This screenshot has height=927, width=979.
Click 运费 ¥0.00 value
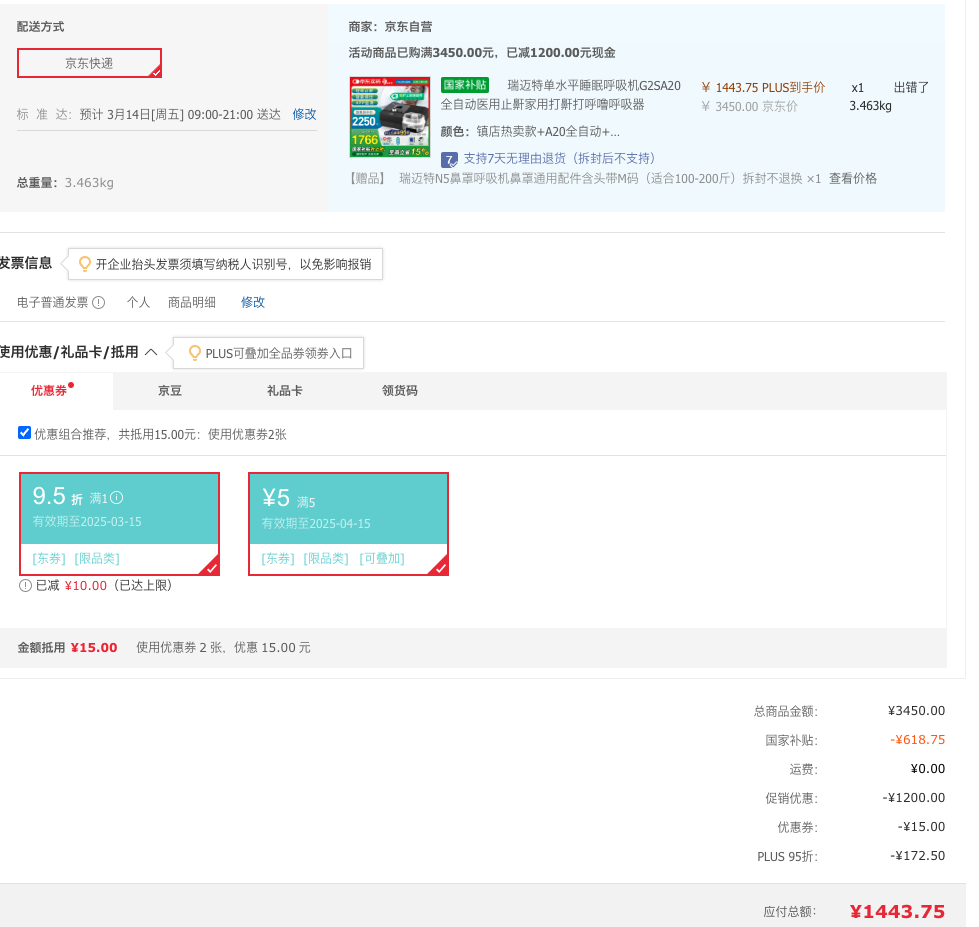(927, 769)
